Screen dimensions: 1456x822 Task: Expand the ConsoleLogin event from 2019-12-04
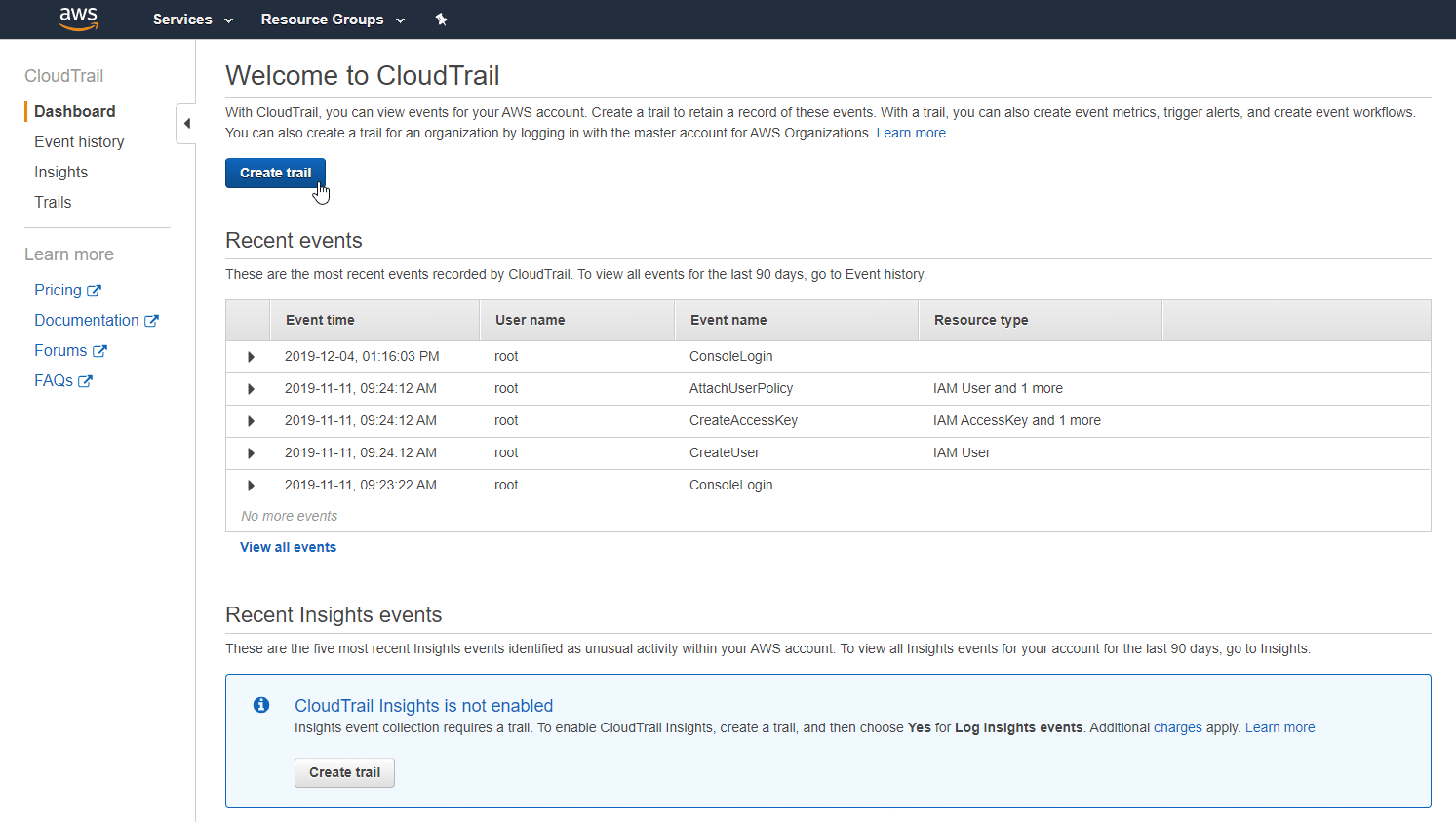250,356
